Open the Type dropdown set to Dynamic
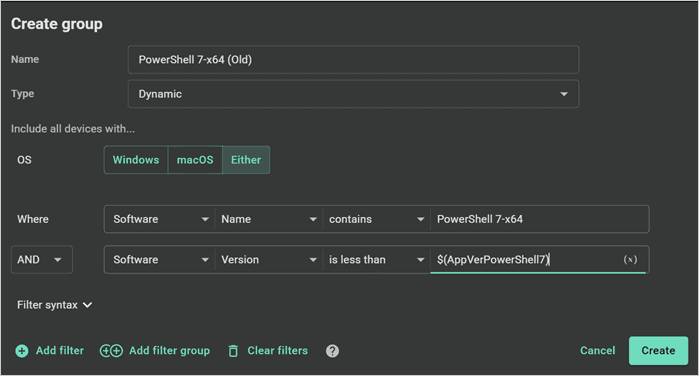699x376 pixels. tap(353, 94)
